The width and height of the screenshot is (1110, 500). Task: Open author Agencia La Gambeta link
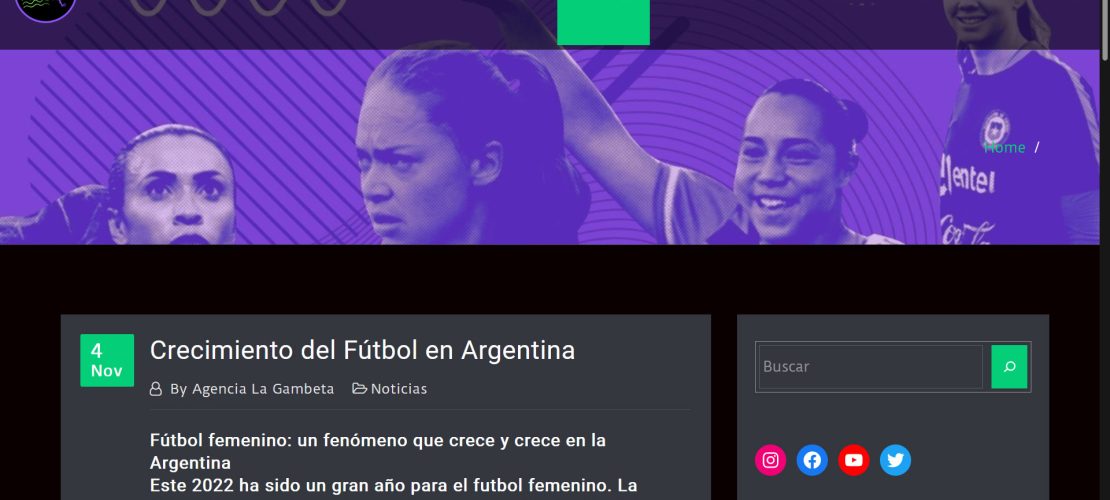(x=263, y=389)
